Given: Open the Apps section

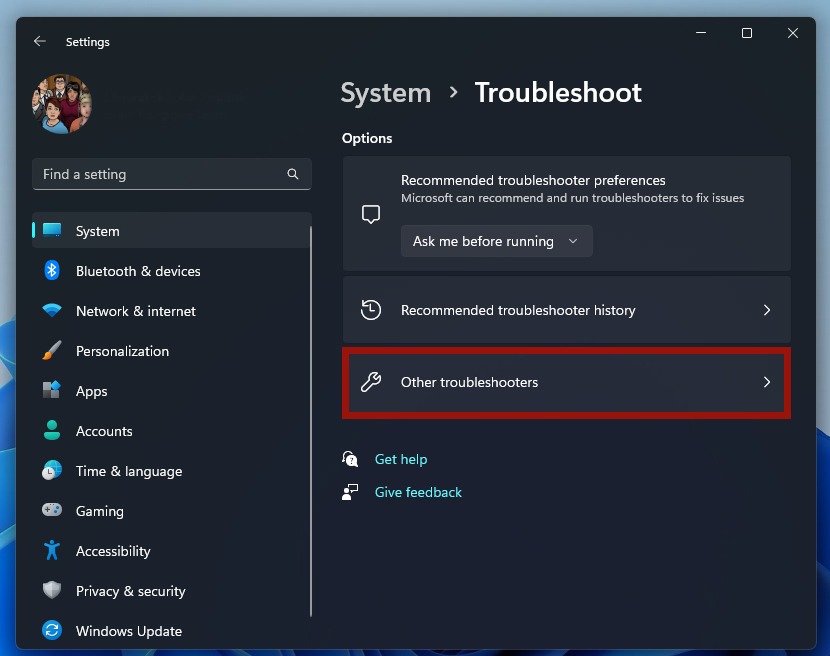Looking at the screenshot, I should (91, 391).
